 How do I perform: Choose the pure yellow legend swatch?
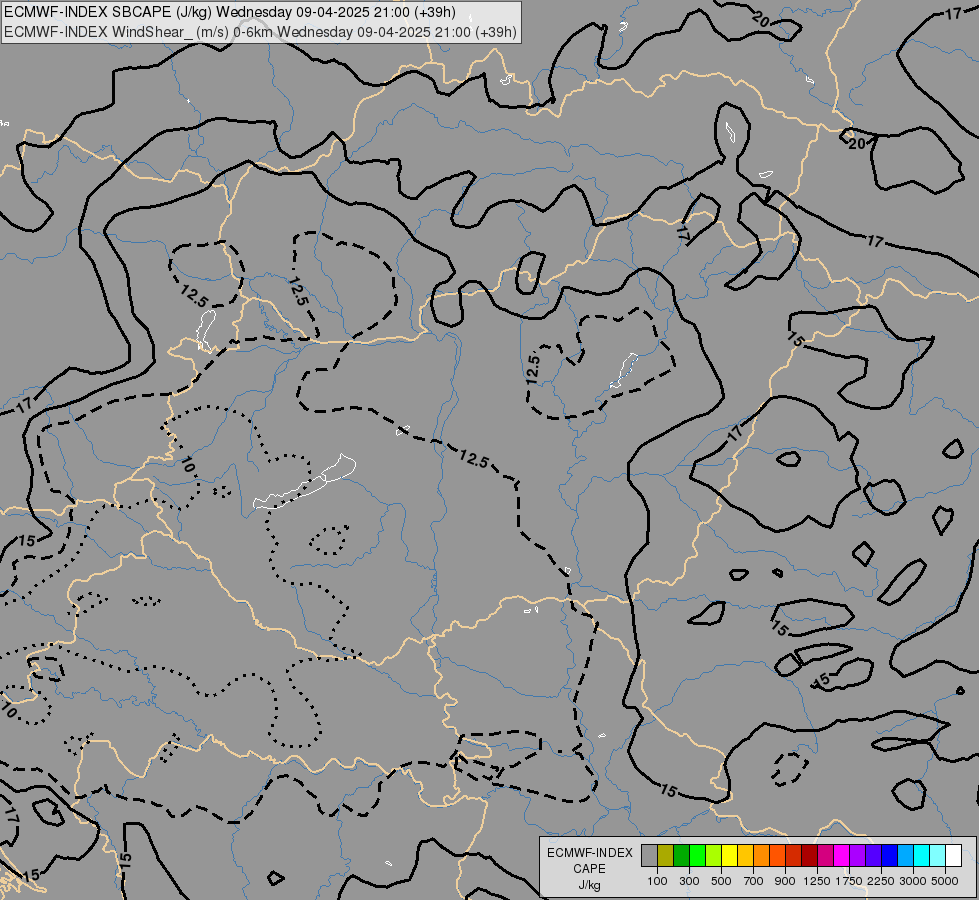click(729, 855)
